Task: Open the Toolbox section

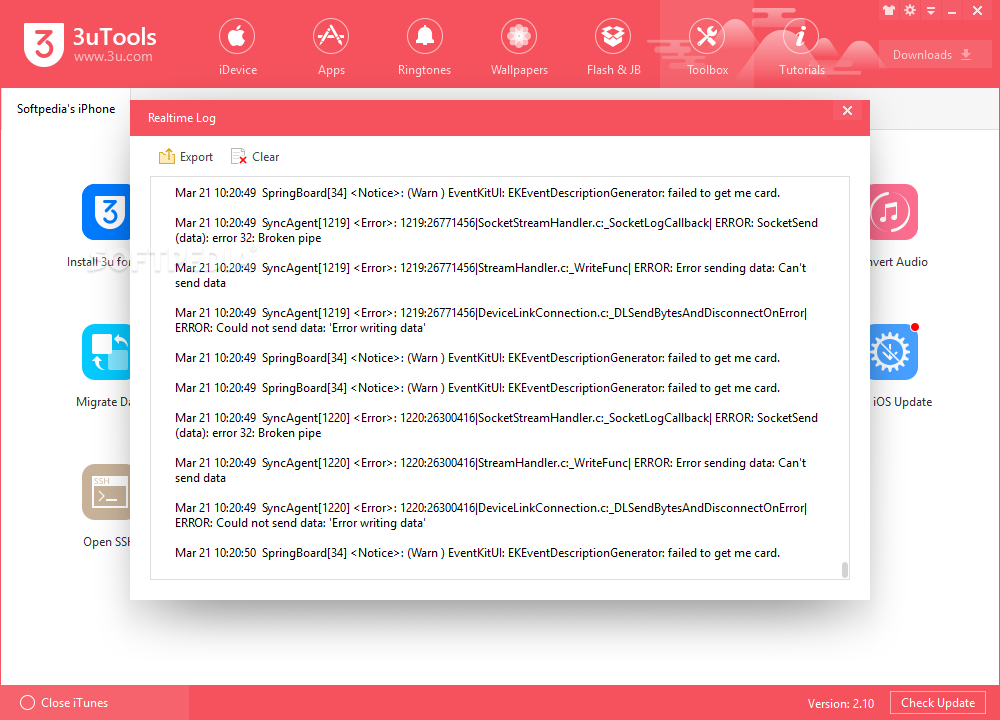Action: pyautogui.click(x=707, y=47)
